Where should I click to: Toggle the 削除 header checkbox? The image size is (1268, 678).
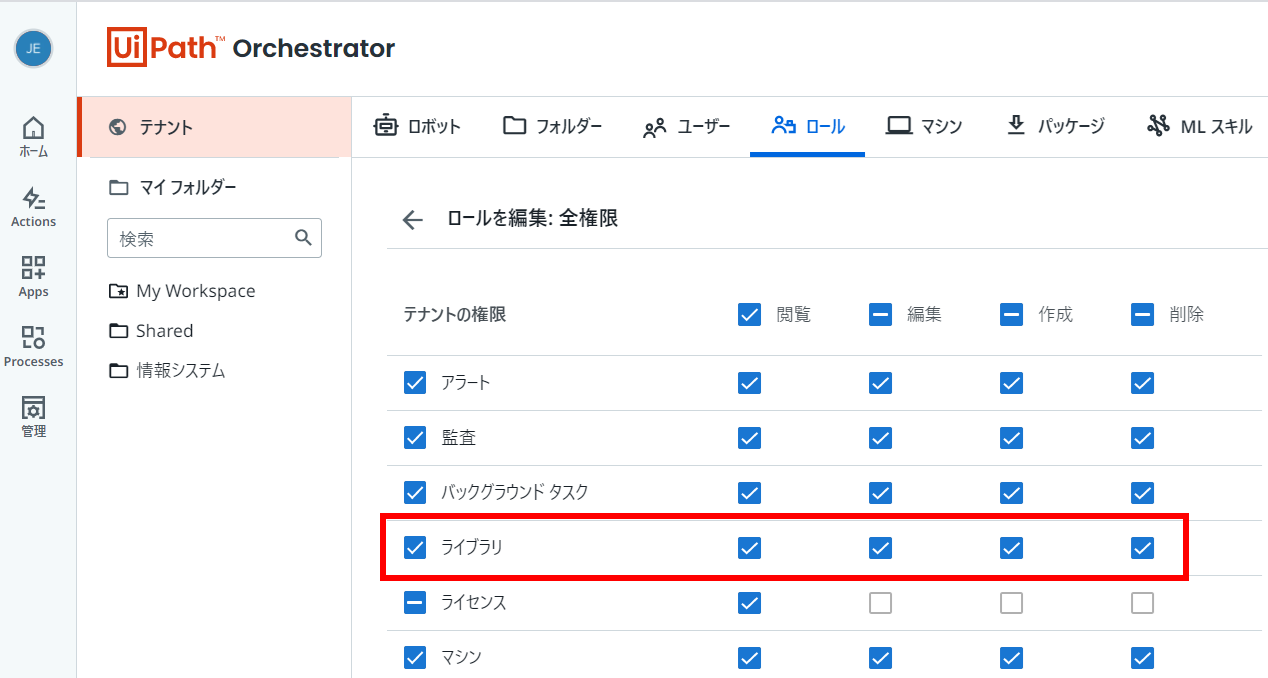(1142, 314)
